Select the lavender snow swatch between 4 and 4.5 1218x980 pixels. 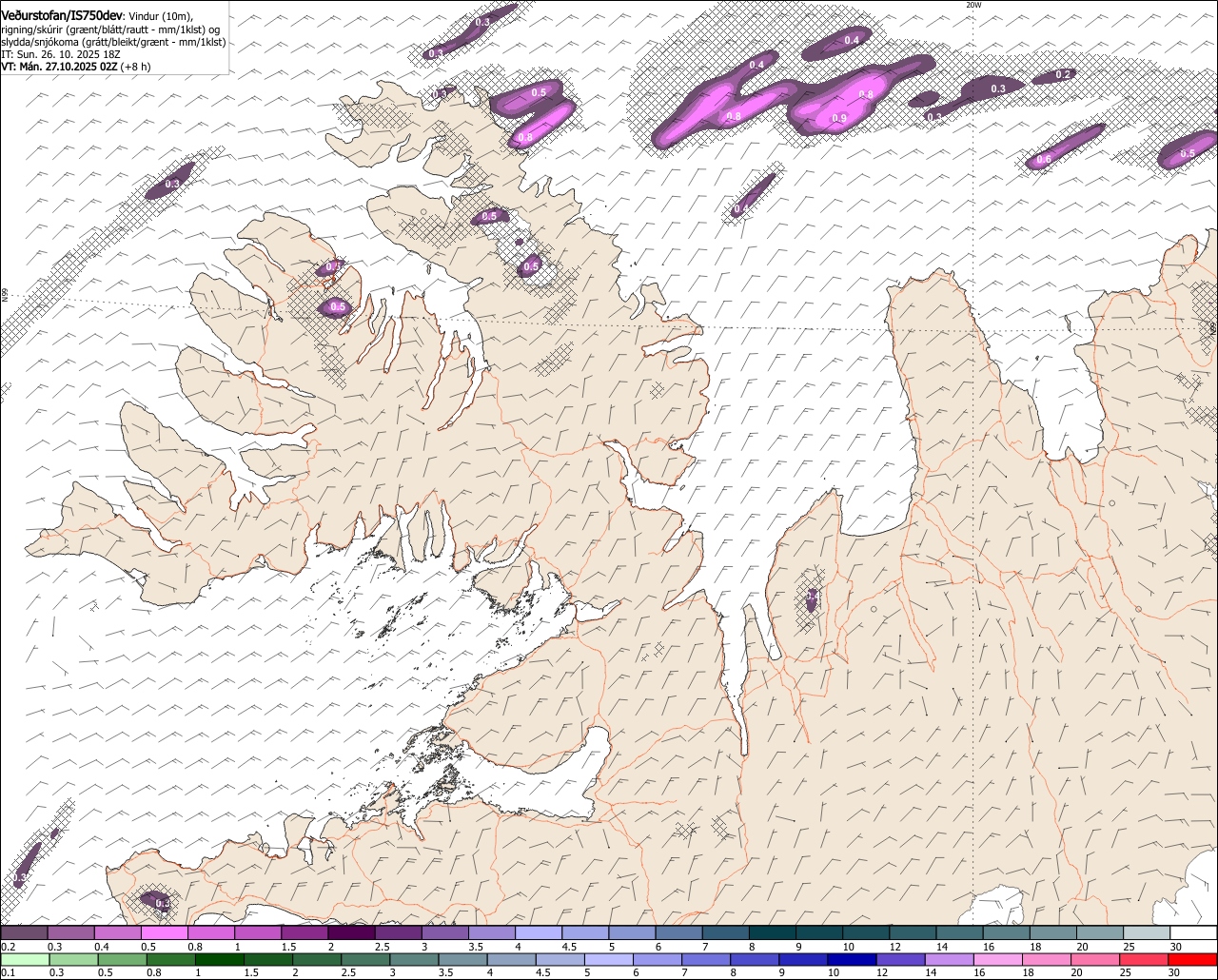click(539, 932)
